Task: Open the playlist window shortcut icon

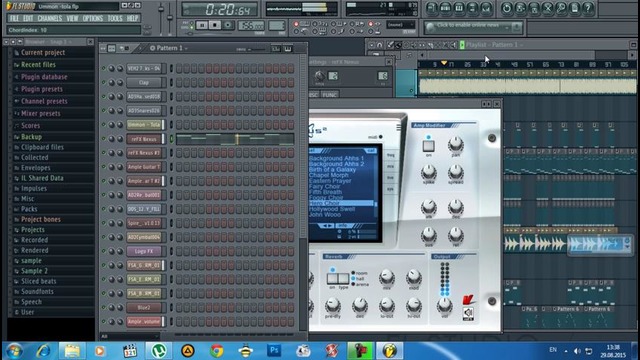Action: coord(432,8)
